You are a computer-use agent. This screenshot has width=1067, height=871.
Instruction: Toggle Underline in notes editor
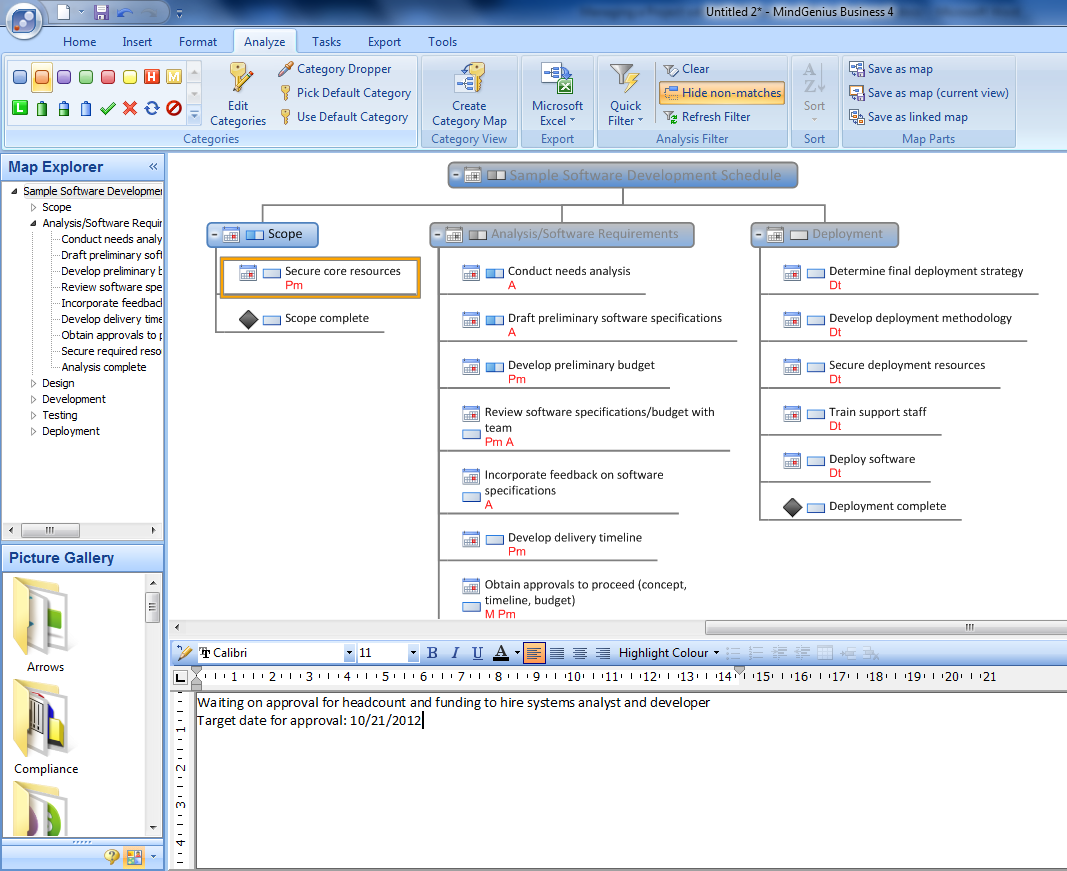478,653
